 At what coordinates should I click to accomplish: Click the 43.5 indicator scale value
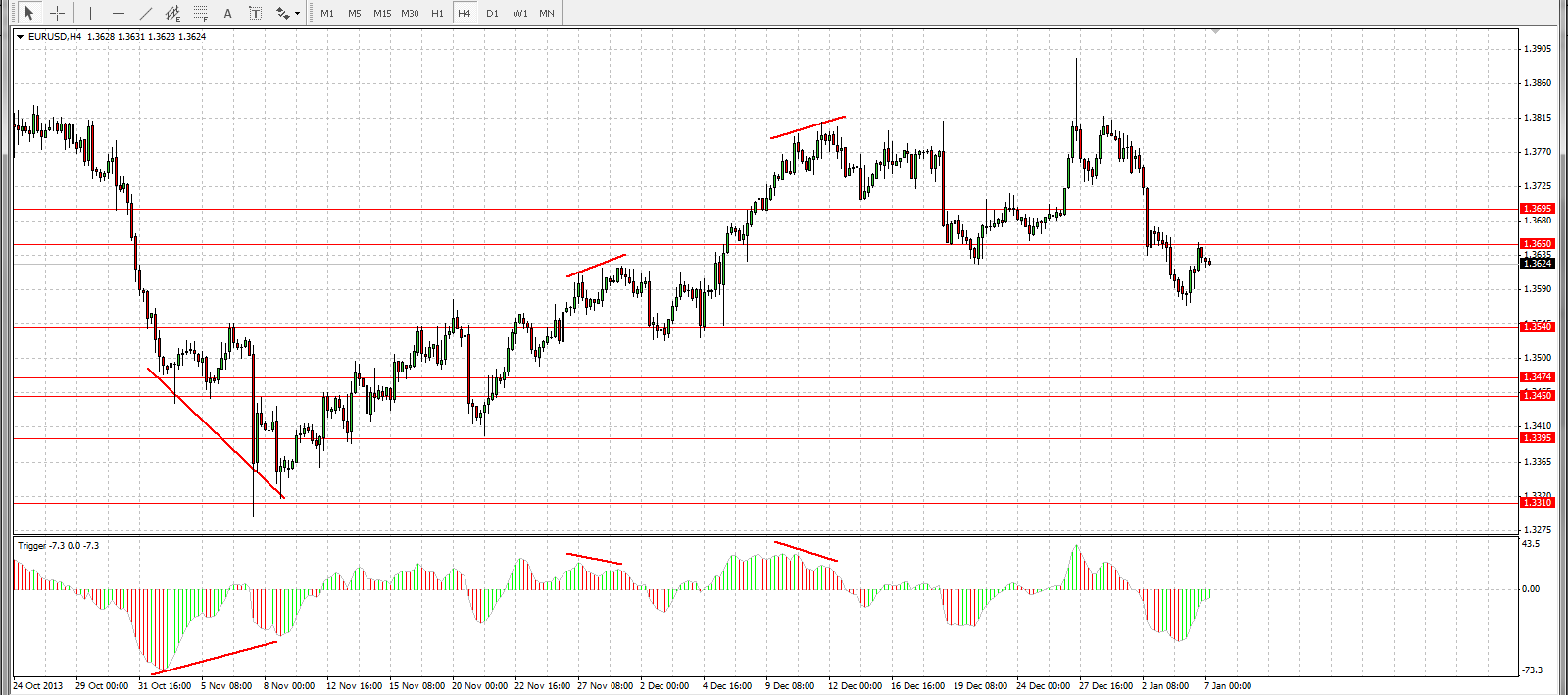1530,544
